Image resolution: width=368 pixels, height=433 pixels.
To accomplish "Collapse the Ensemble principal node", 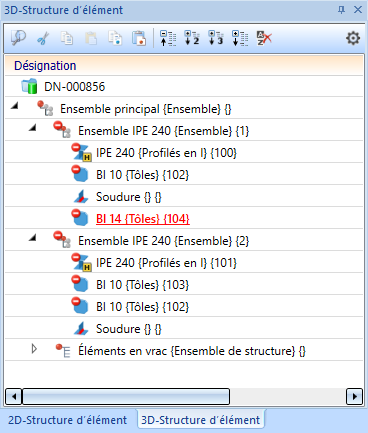I will click(15, 106).
